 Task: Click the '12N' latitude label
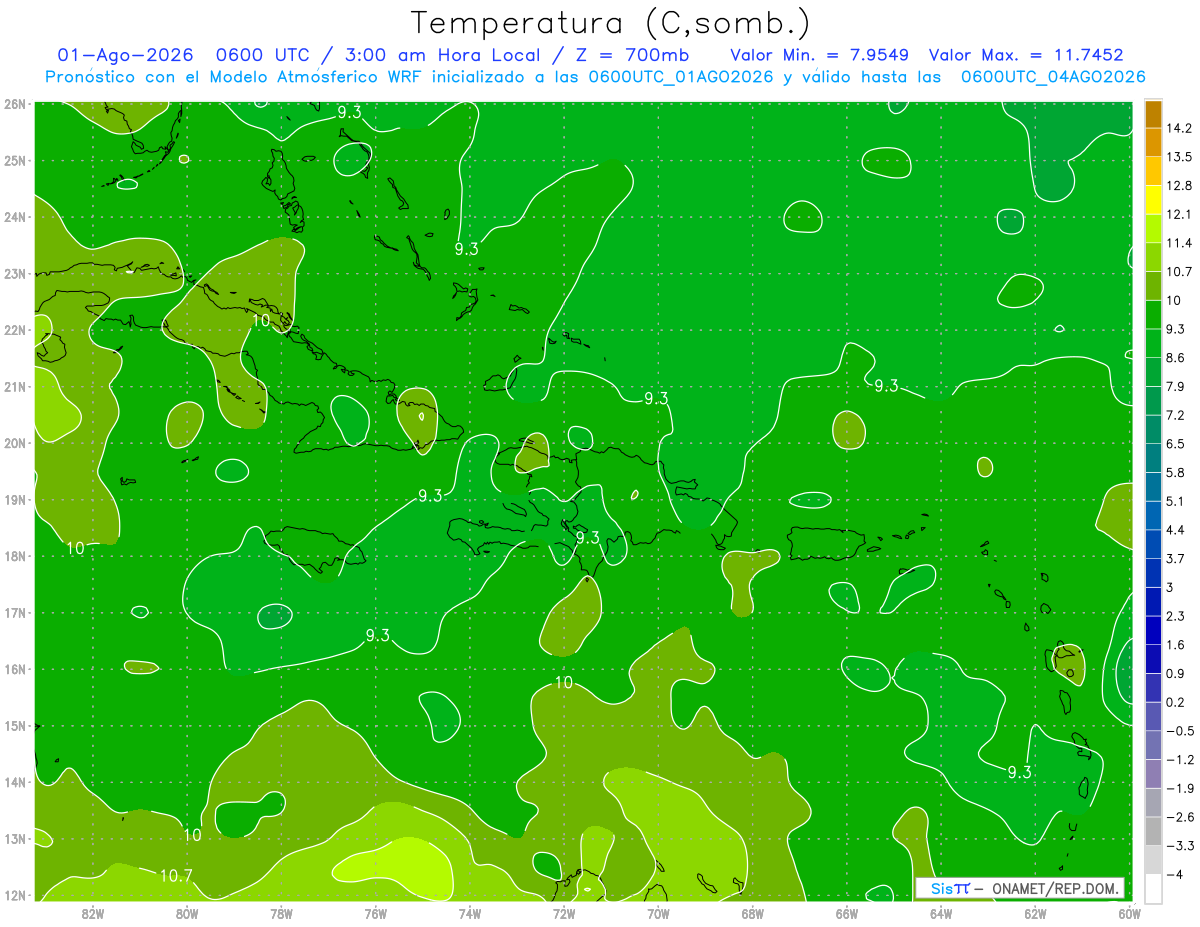[x=15, y=895]
